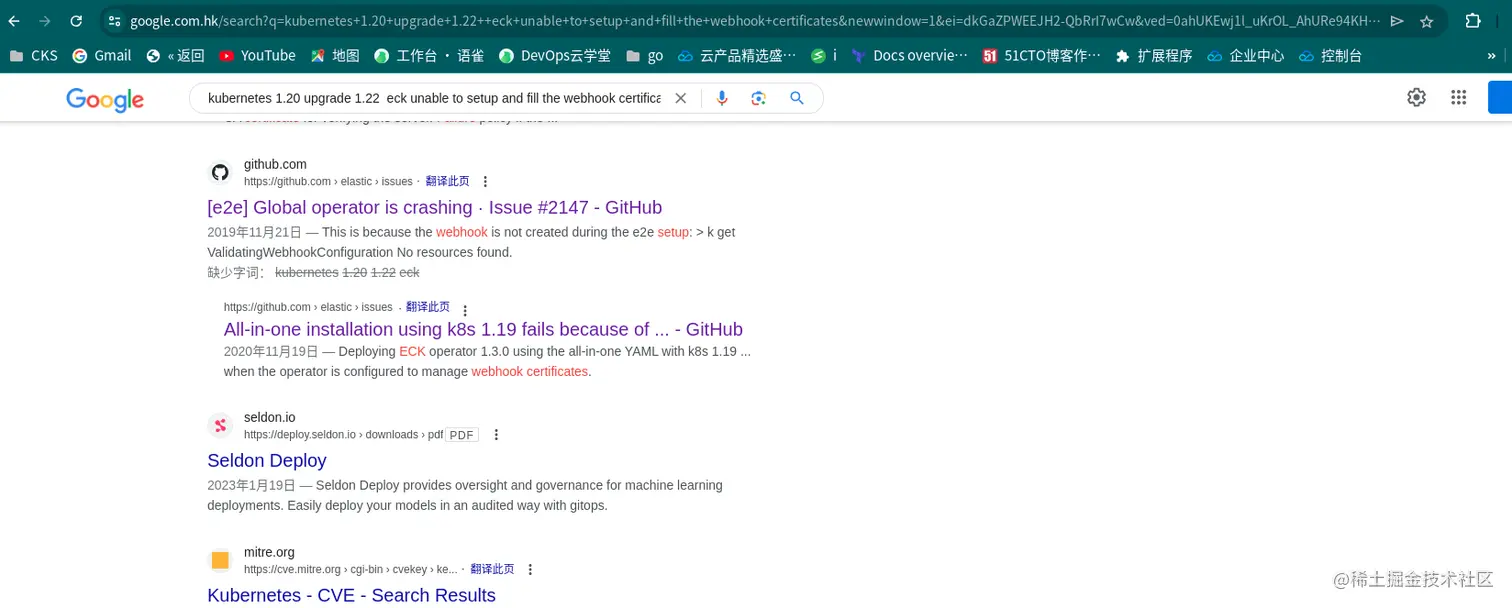This screenshot has height=608, width=1512.
Task: Go forward in browser history
Action: tap(45, 21)
